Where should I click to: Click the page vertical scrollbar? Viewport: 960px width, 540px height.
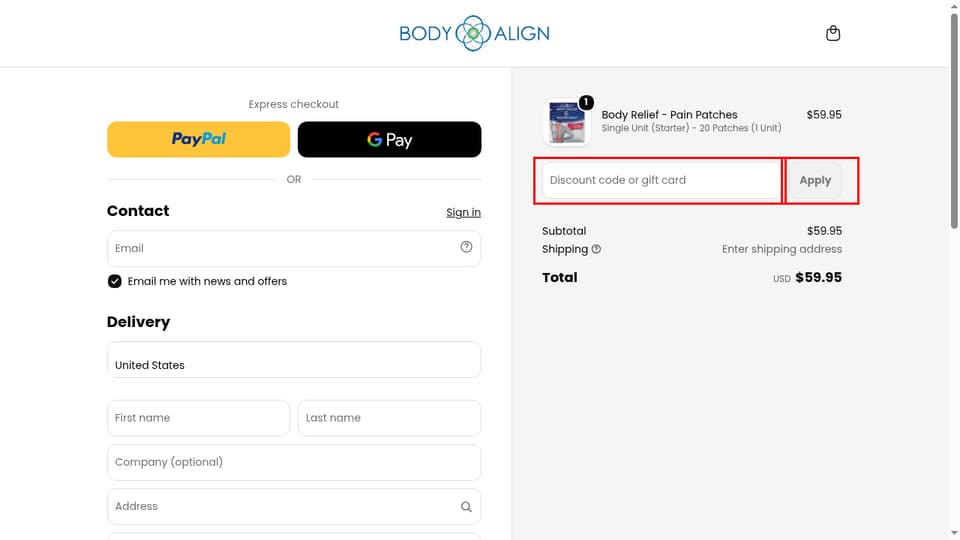tap(954, 122)
